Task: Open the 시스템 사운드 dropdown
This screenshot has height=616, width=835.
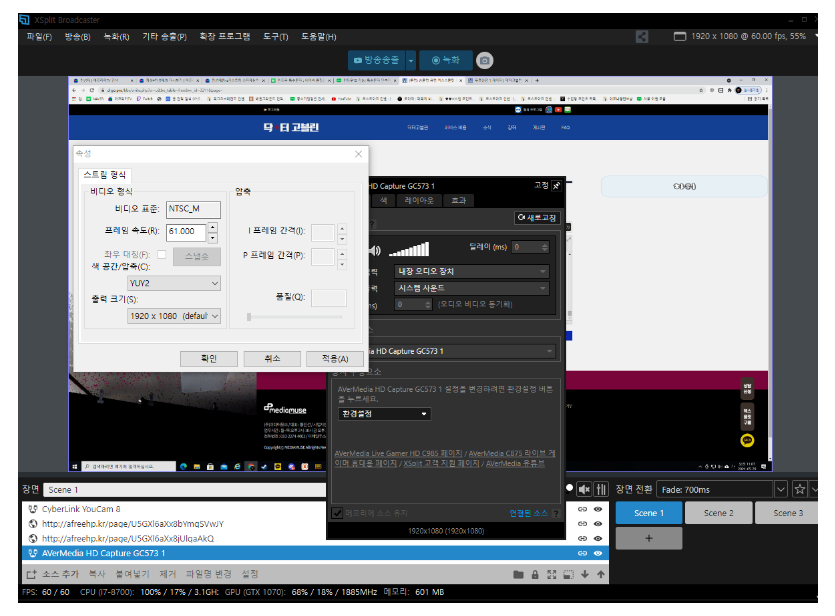Action: (x=471, y=288)
